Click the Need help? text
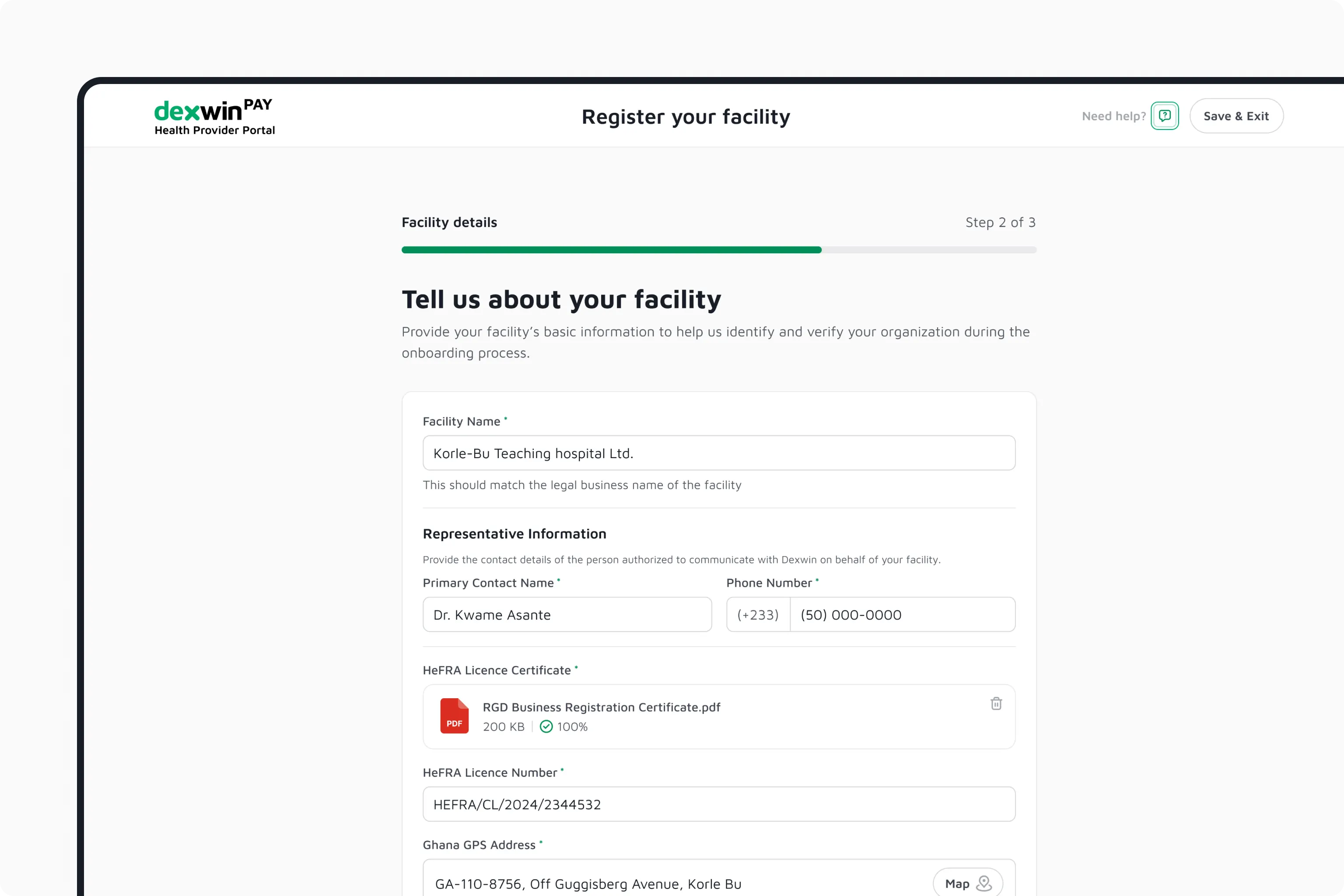This screenshot has width=1344, height=896. click(x=1114, y=116)
